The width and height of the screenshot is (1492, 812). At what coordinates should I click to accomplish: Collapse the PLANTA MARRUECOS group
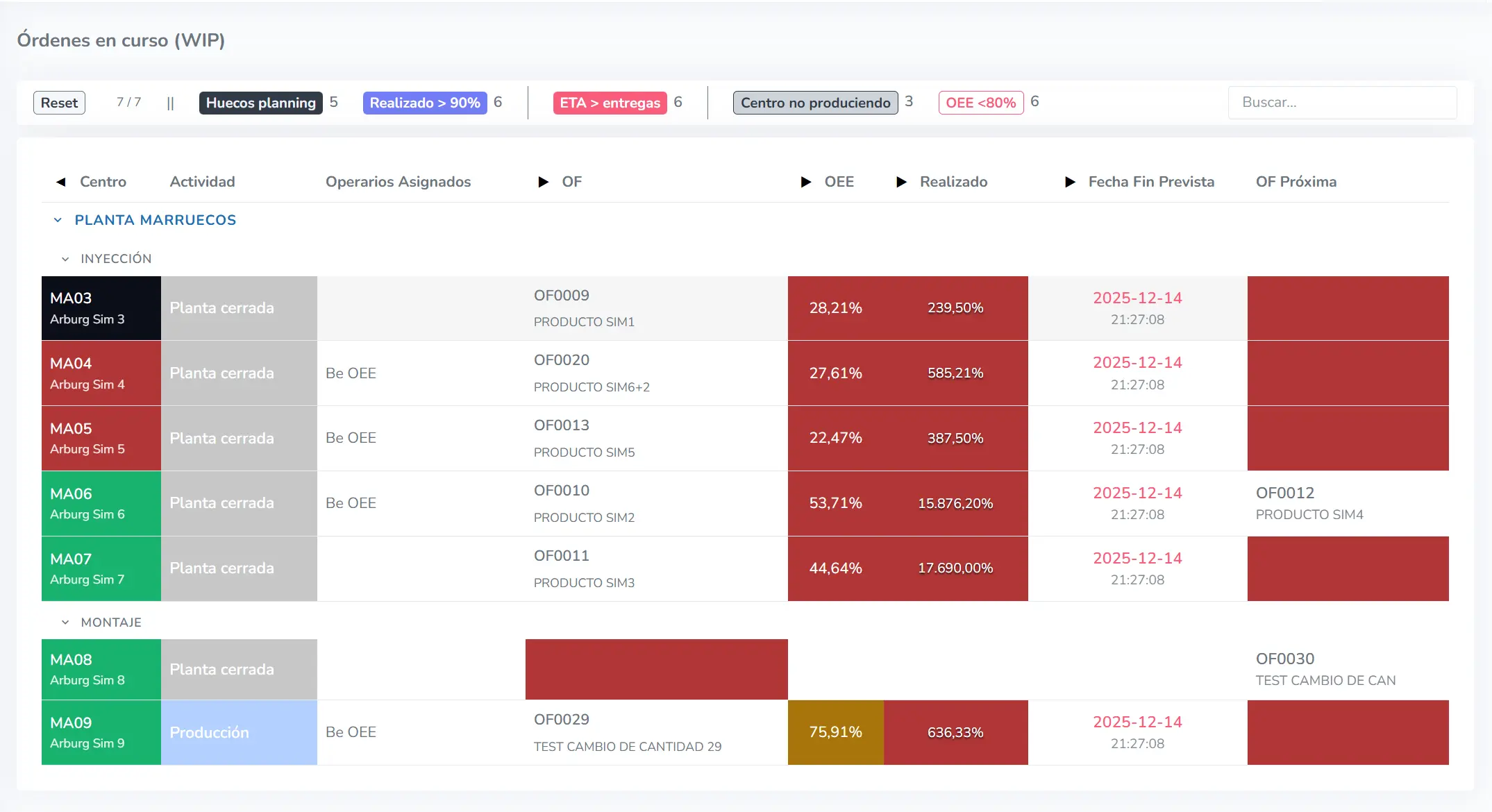tap(57, 220)
